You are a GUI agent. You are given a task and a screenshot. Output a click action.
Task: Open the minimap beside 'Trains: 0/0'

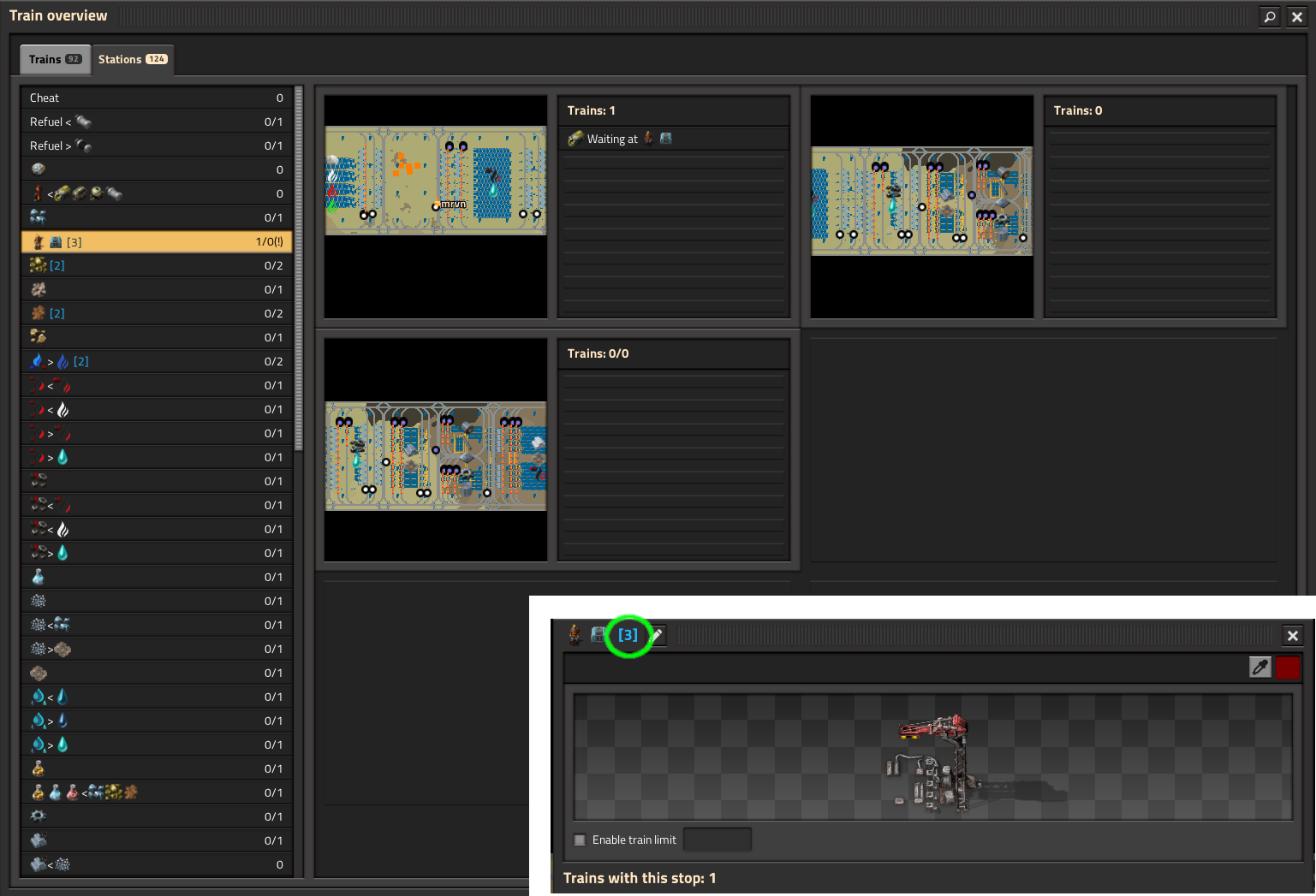click(x=436, y=449)
